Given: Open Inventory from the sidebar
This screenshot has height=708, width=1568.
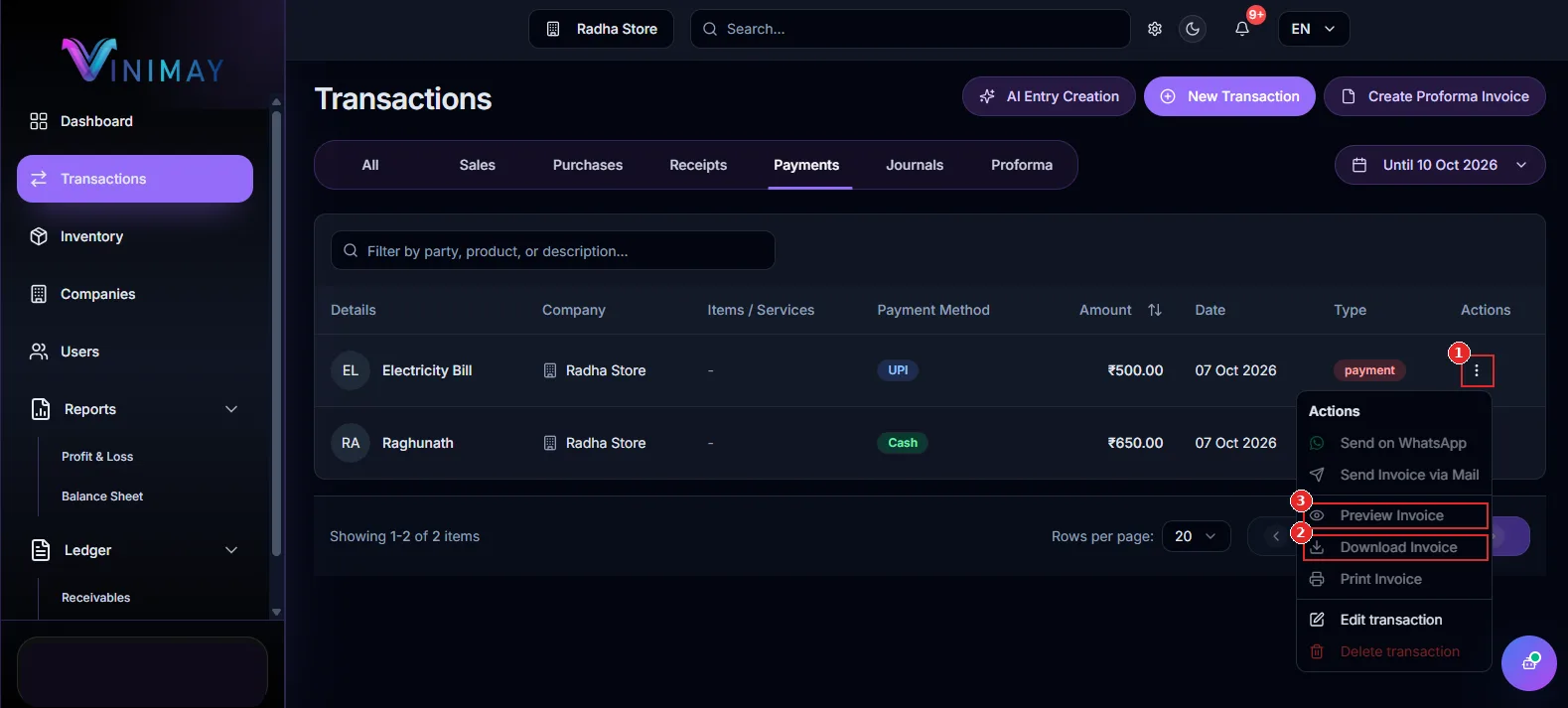Looking at the screenshot, I should tap(135, 236).
